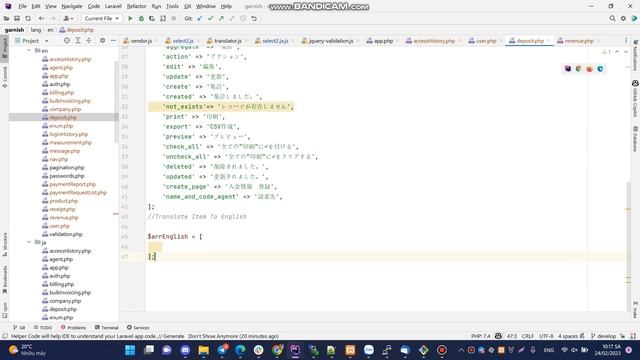Open file in Edge browser icon
640x360 pixels.
[600, 69]
